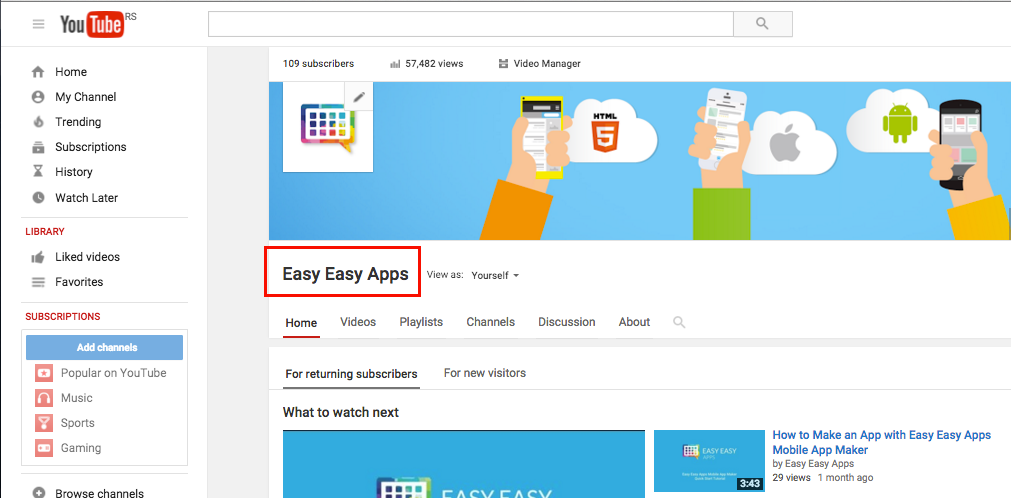
Task: Click the SUBSCRIPTIONS section heading
Action: coord(63,317)
